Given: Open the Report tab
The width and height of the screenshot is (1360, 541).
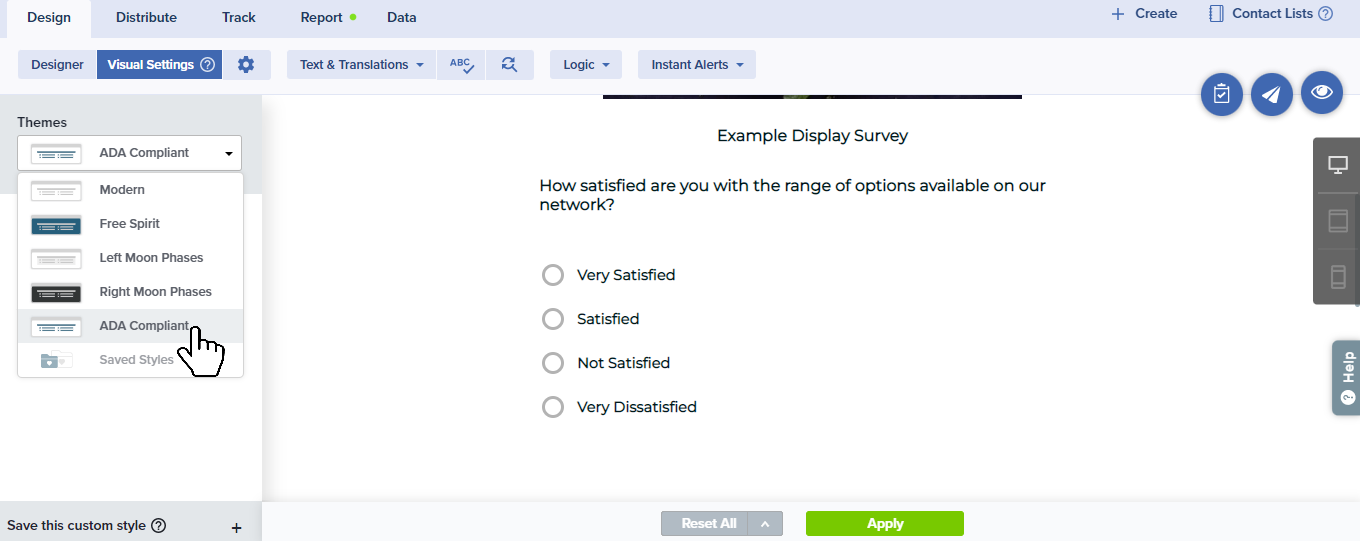Looking at the screenshot, I should (x=322, y=17).
